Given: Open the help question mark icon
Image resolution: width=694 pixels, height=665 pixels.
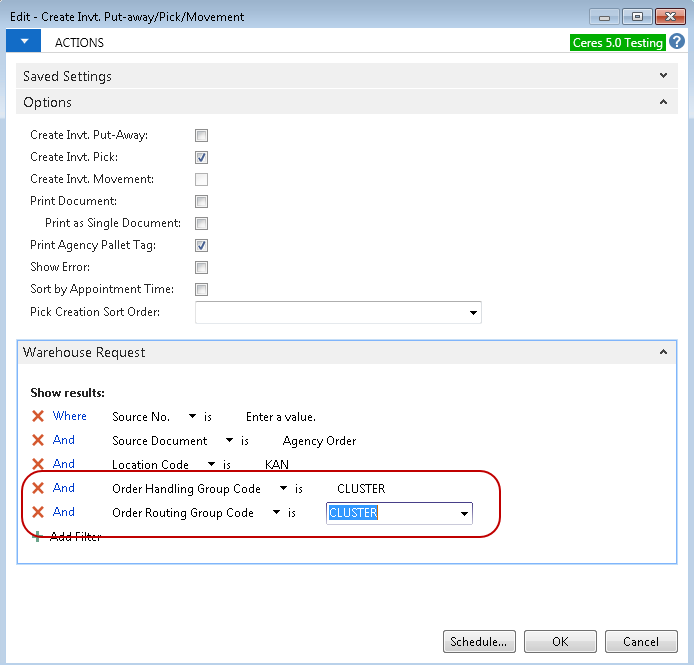Looking at the screenshot, I should 677,42.
